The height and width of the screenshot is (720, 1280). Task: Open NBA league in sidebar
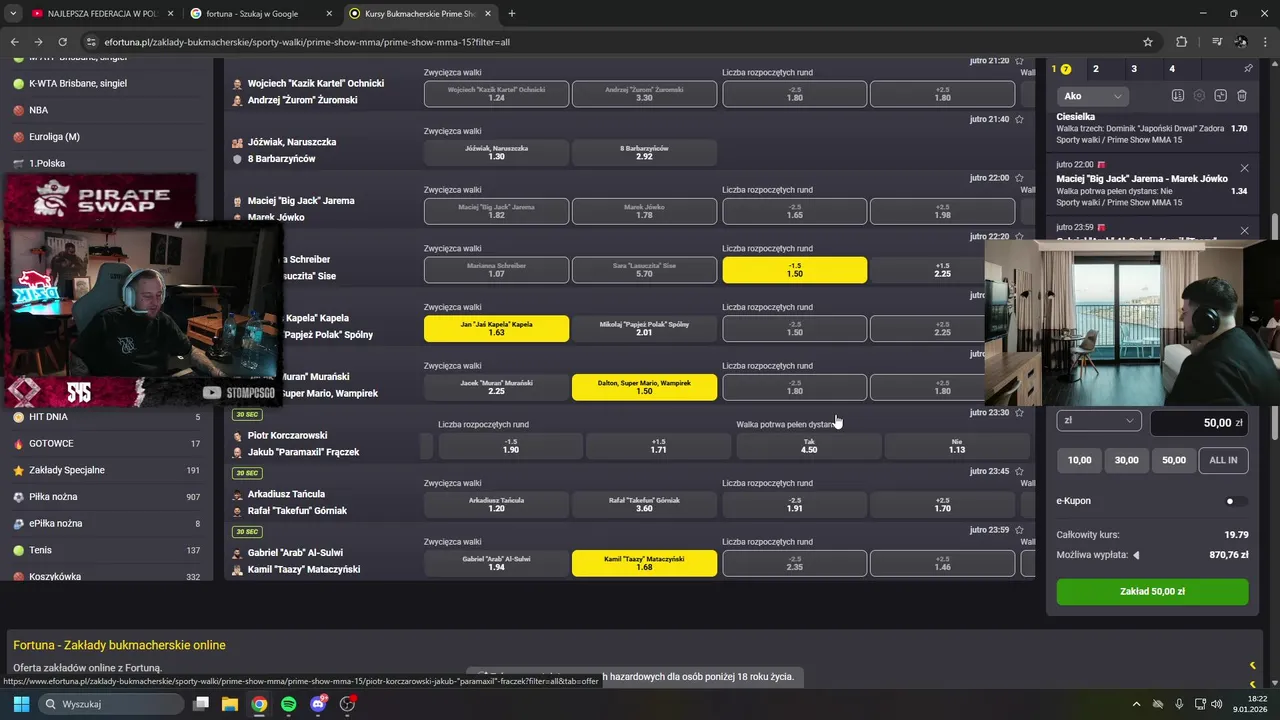[x=106, y=110]
